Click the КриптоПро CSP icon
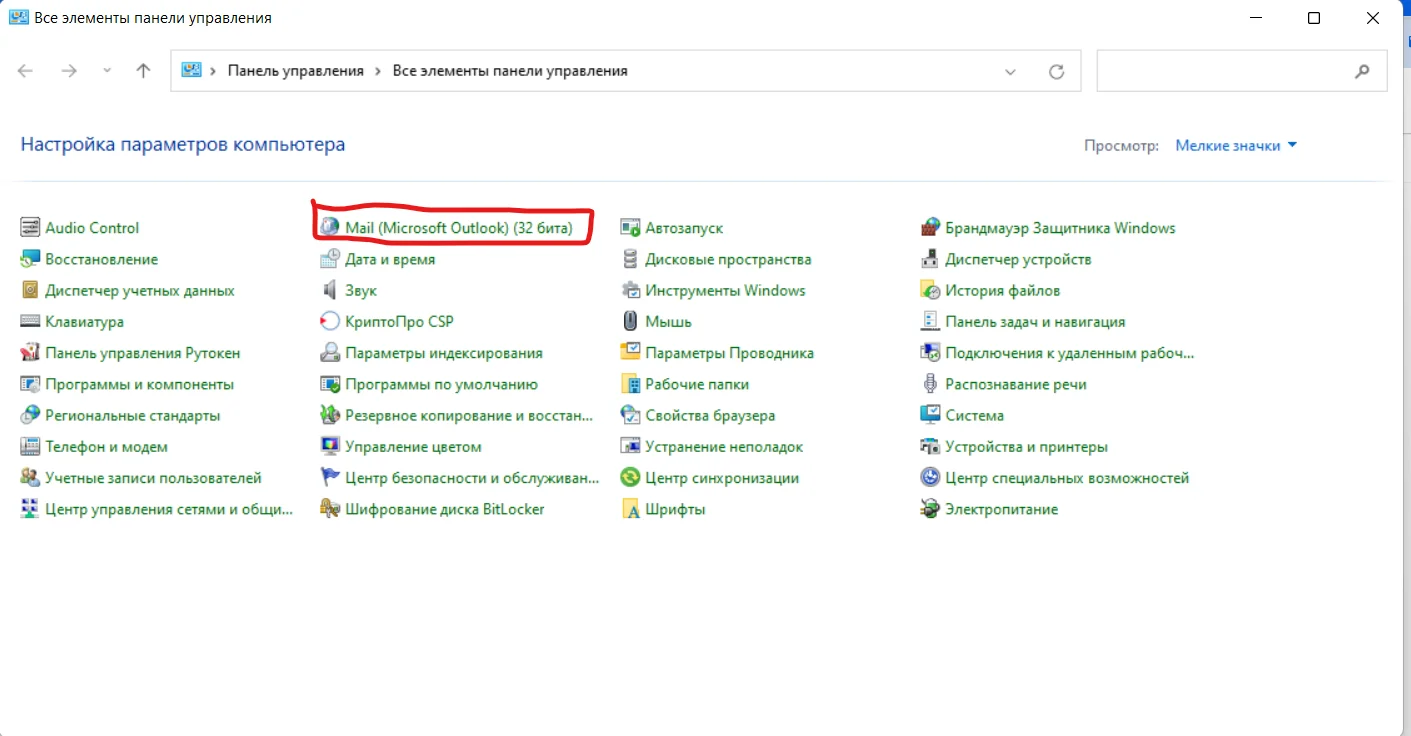 click(330, 322)
